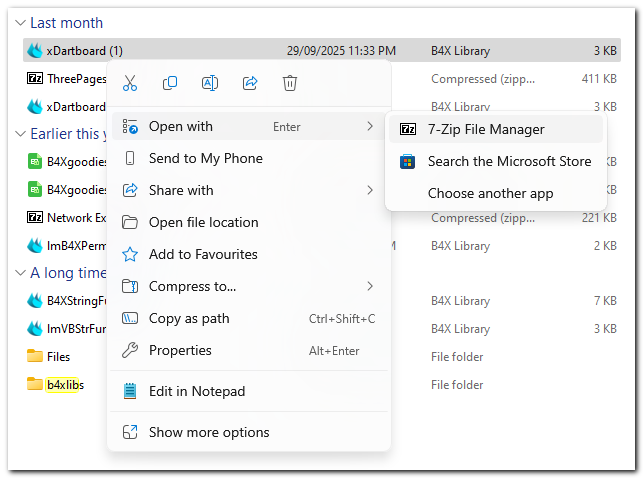Screen dimensions: 643x478
Task: Click Add to Favourites
Action: 203,254
